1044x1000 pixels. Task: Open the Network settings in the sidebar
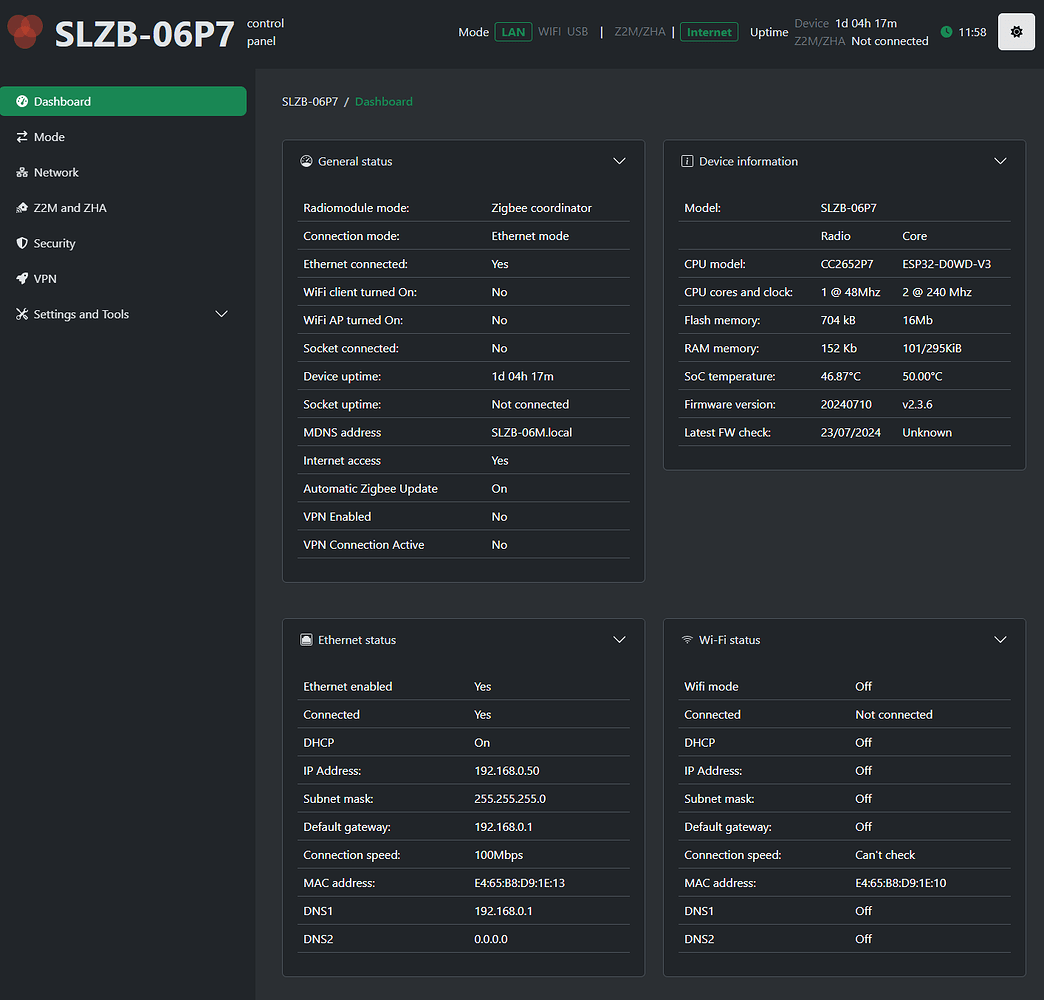[56, 172]
